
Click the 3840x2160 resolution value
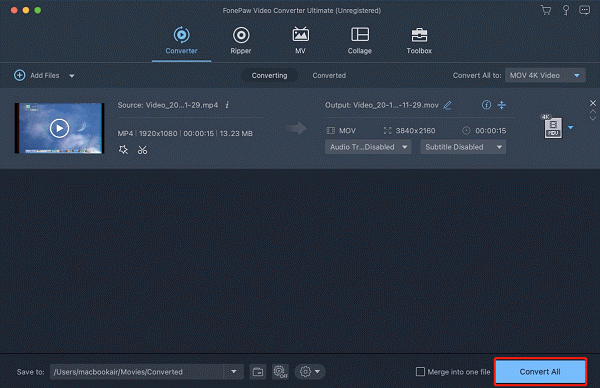pos(415,131)
